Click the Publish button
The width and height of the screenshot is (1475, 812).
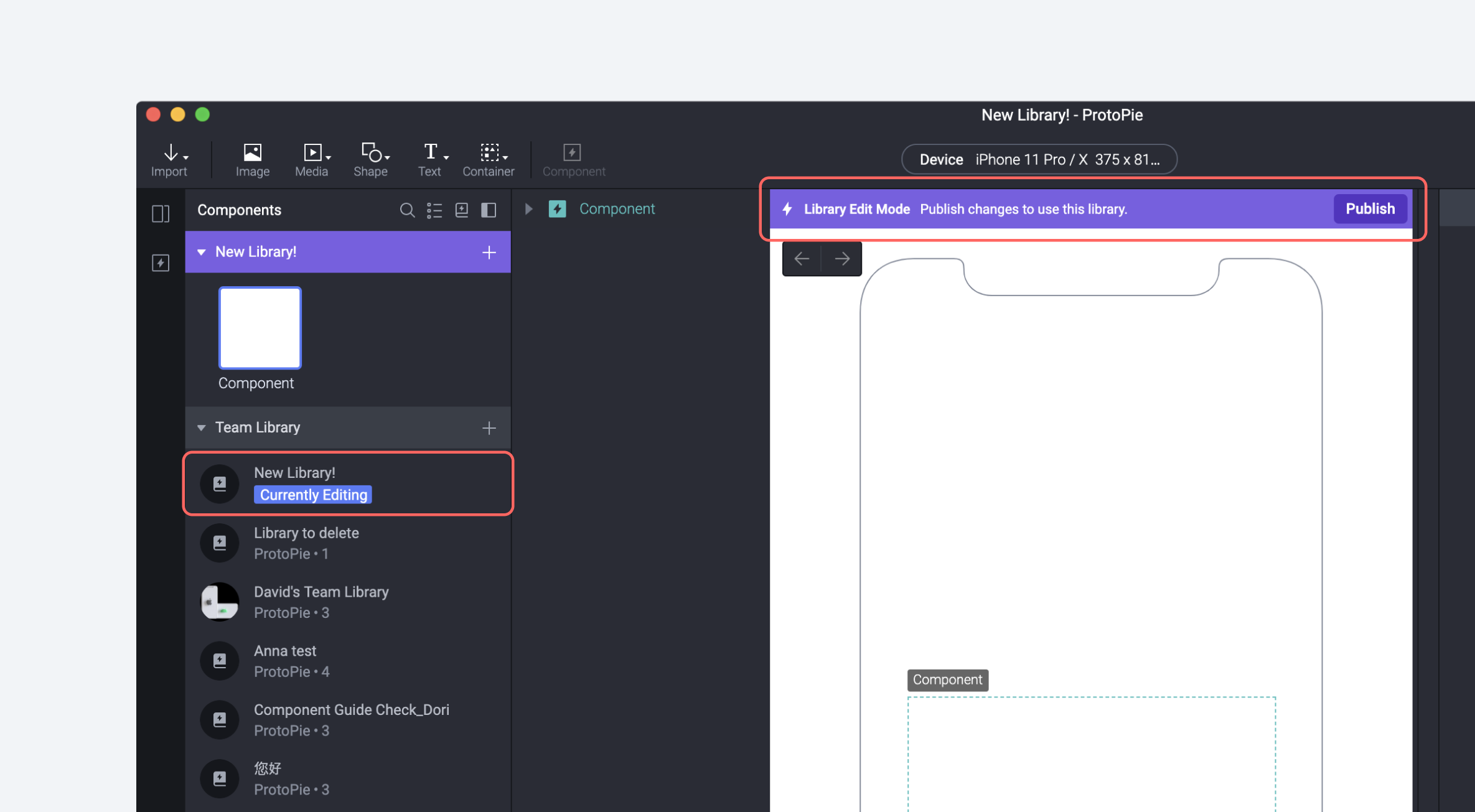[1370, 209]
